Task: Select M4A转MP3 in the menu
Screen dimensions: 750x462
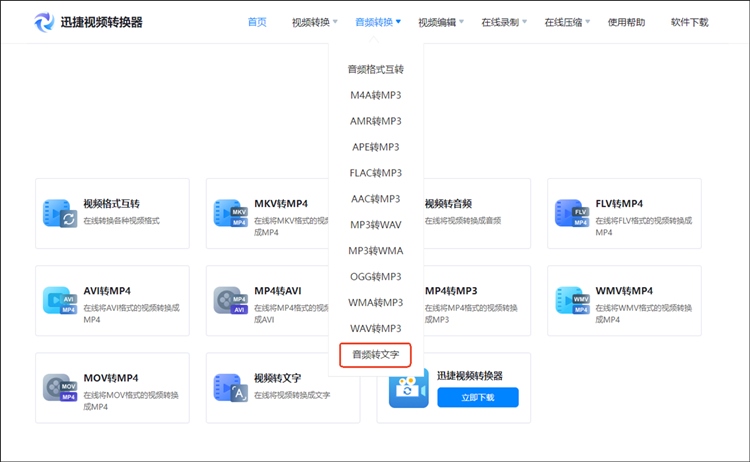Action: click(375, 95)
